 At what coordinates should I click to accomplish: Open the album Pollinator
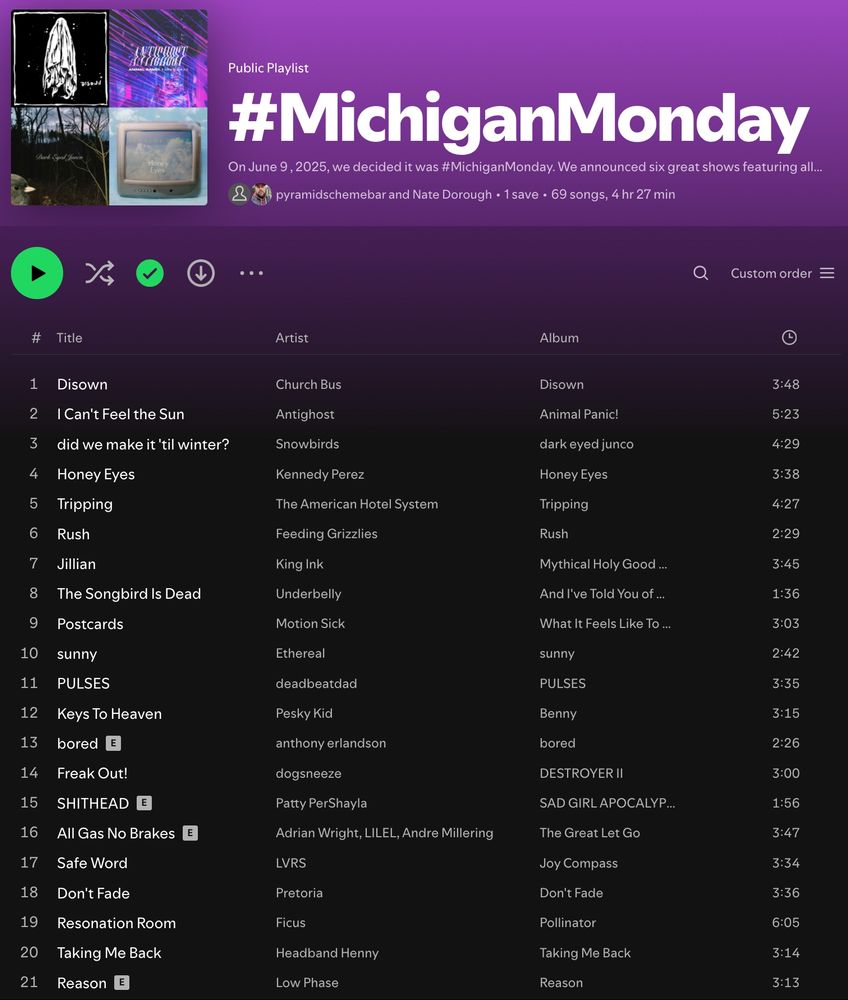click(x=568, y=923)
